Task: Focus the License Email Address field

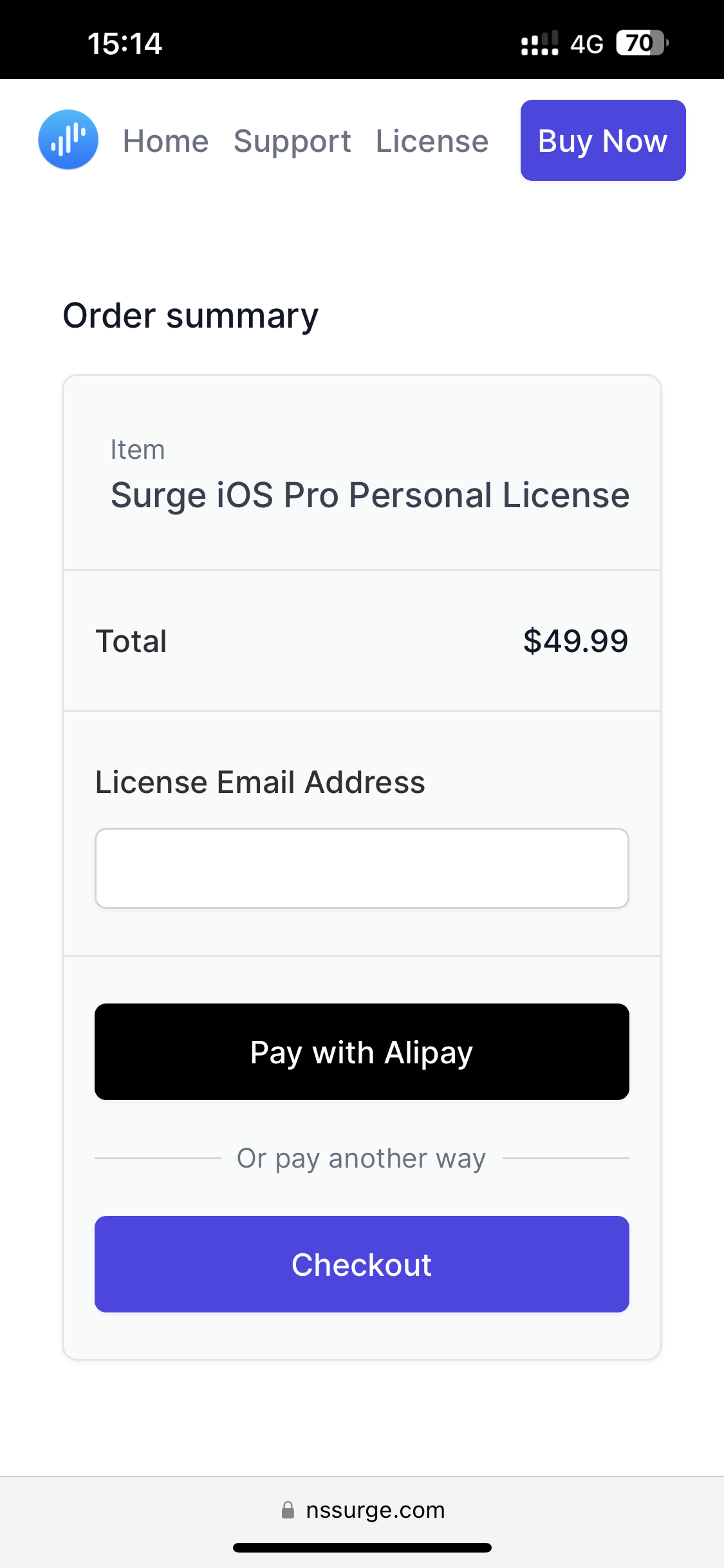Action: click(362, 868)
